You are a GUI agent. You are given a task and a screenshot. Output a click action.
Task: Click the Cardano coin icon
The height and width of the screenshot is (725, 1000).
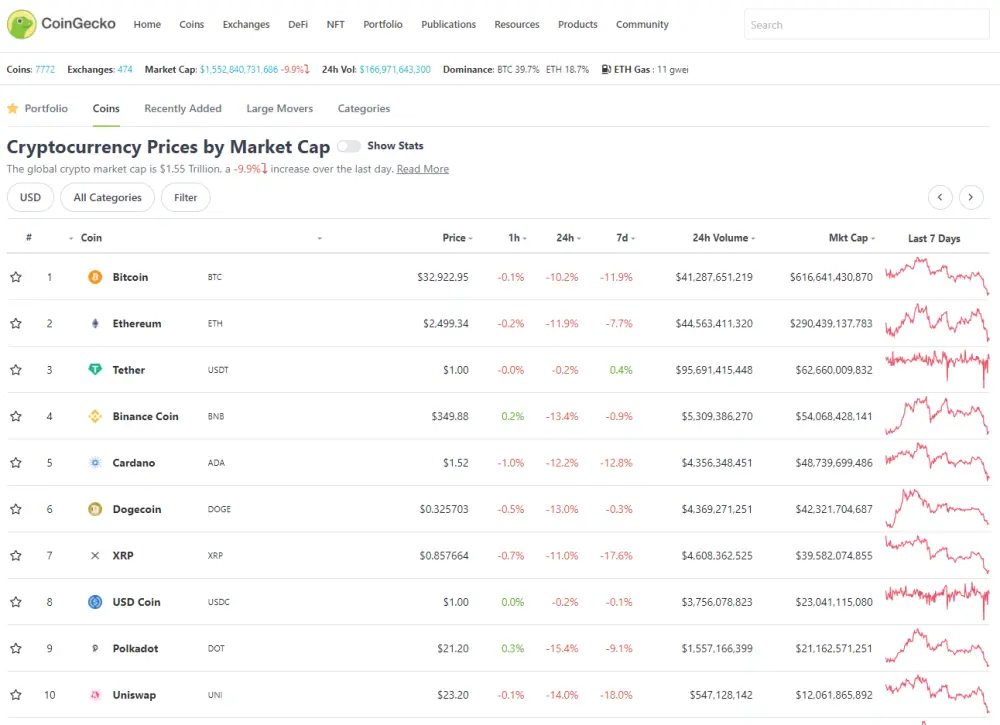[x=95, y=463]
